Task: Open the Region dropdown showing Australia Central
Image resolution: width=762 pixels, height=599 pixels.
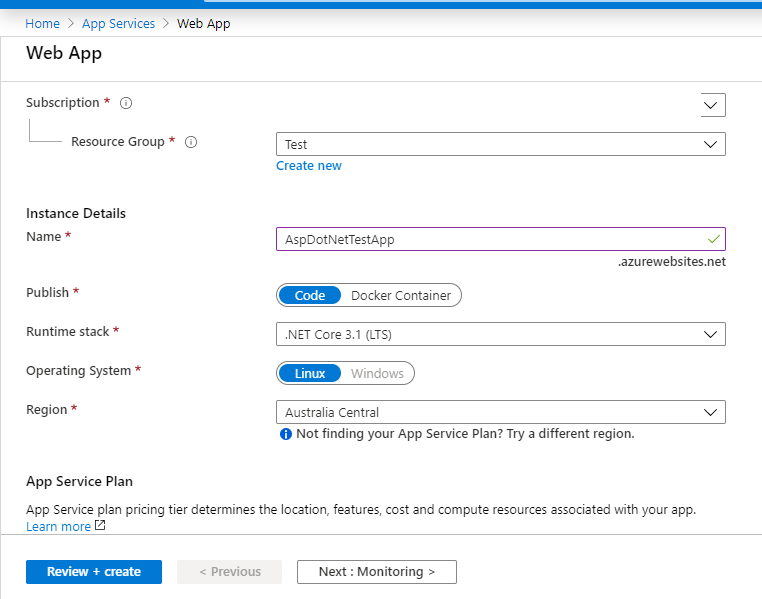Action: pos(501,412)
